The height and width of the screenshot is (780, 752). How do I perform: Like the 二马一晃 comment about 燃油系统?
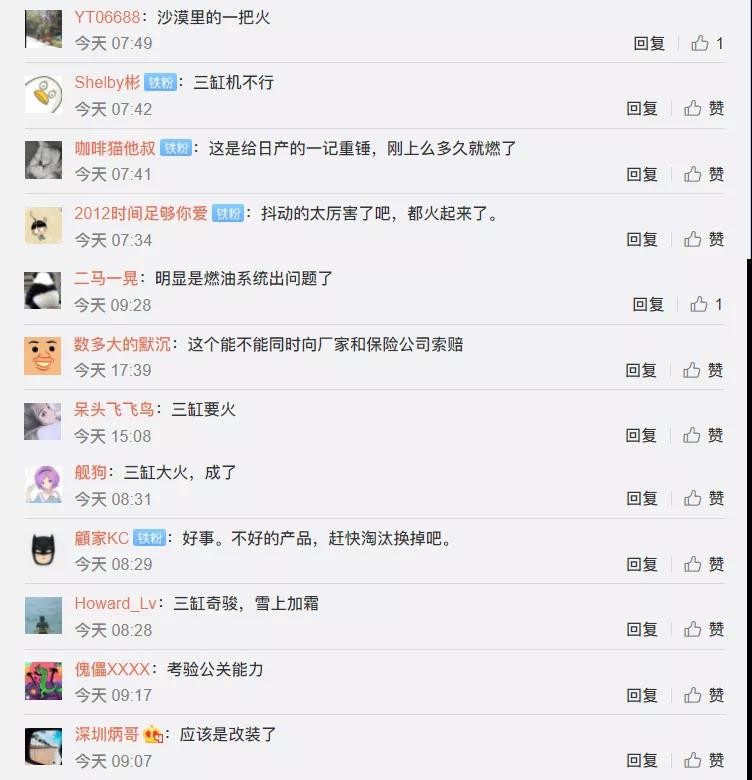(699, 304)
